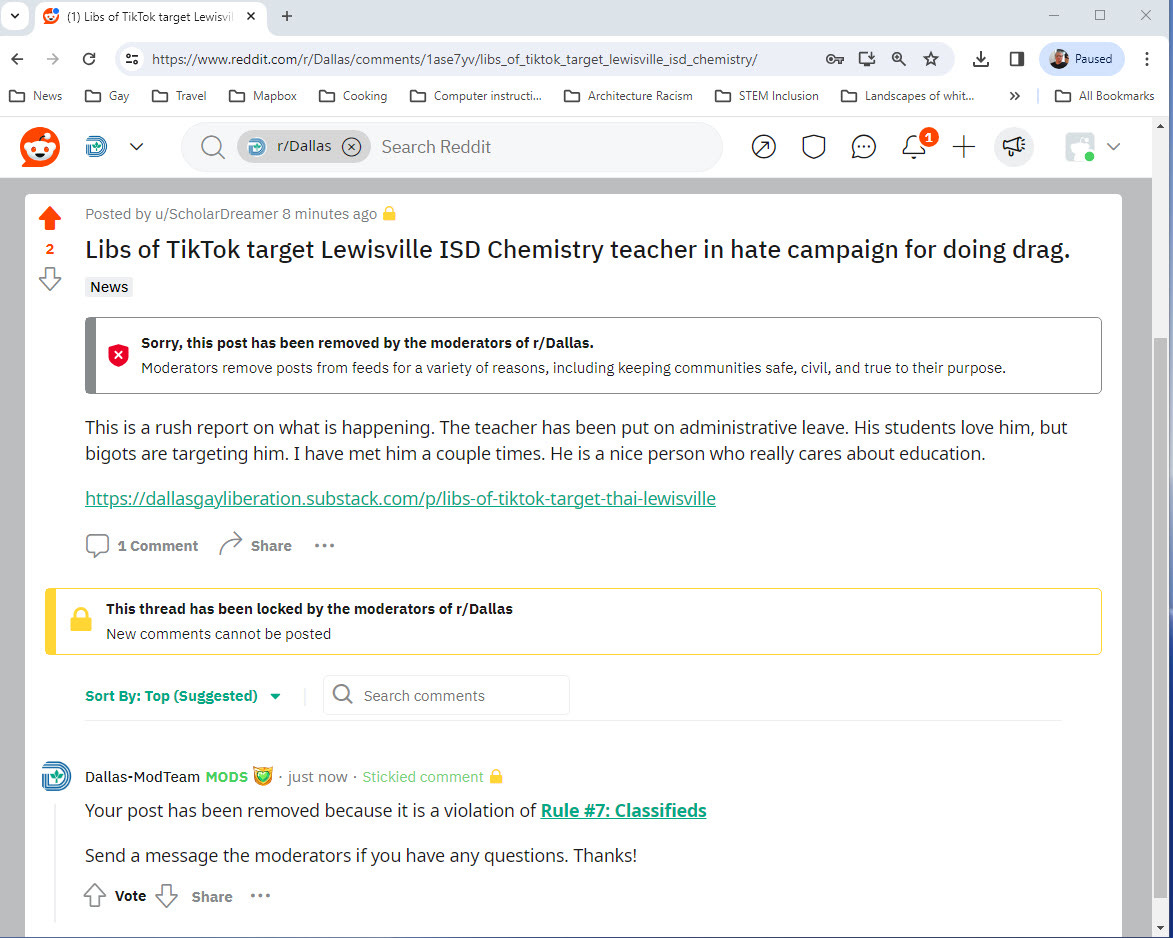Create a new post with plus icon
The width and height of the screenshot is (1173, 938).
tap(964, 147)
